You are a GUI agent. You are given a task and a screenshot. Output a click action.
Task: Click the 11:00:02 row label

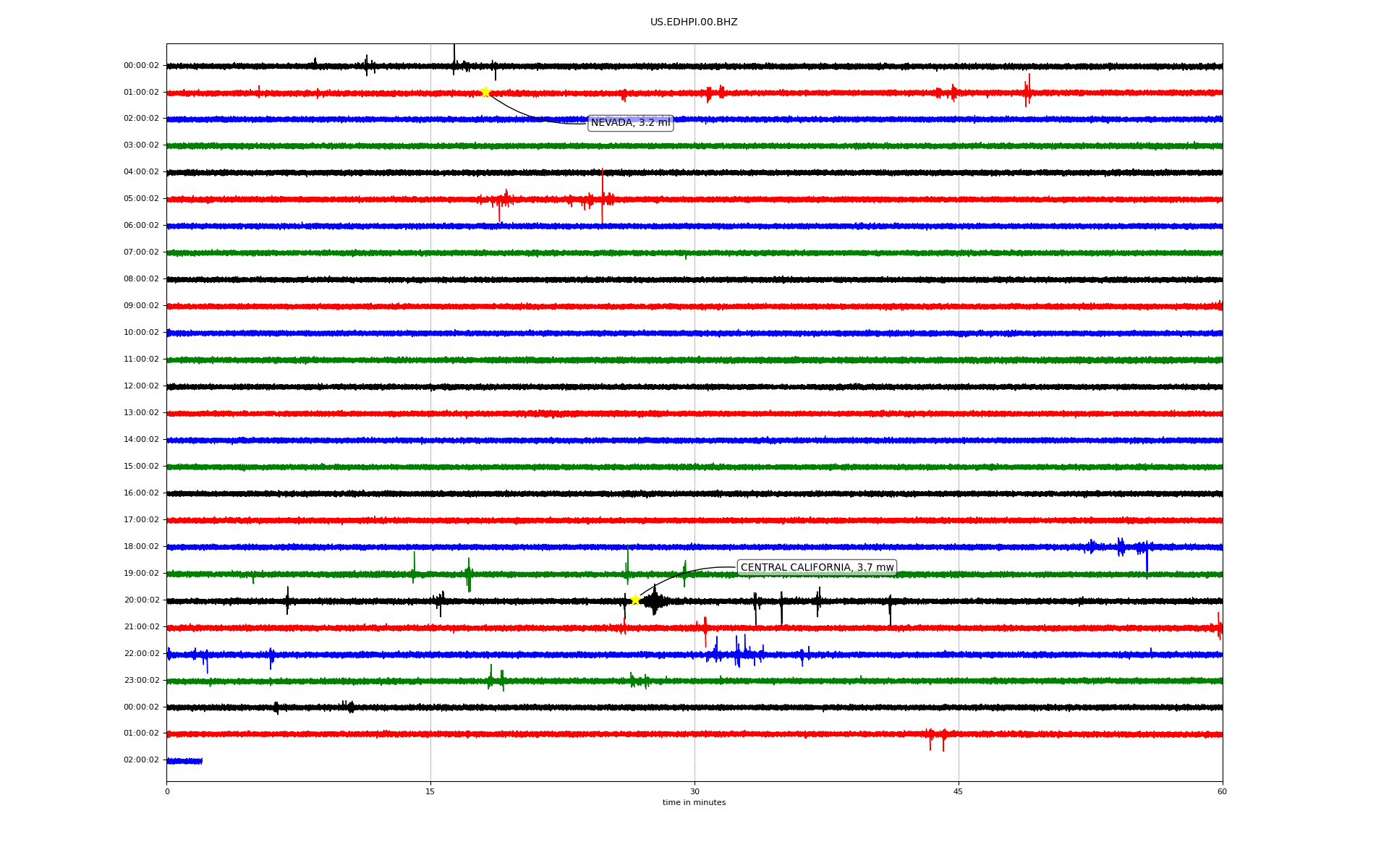(141, 359)
